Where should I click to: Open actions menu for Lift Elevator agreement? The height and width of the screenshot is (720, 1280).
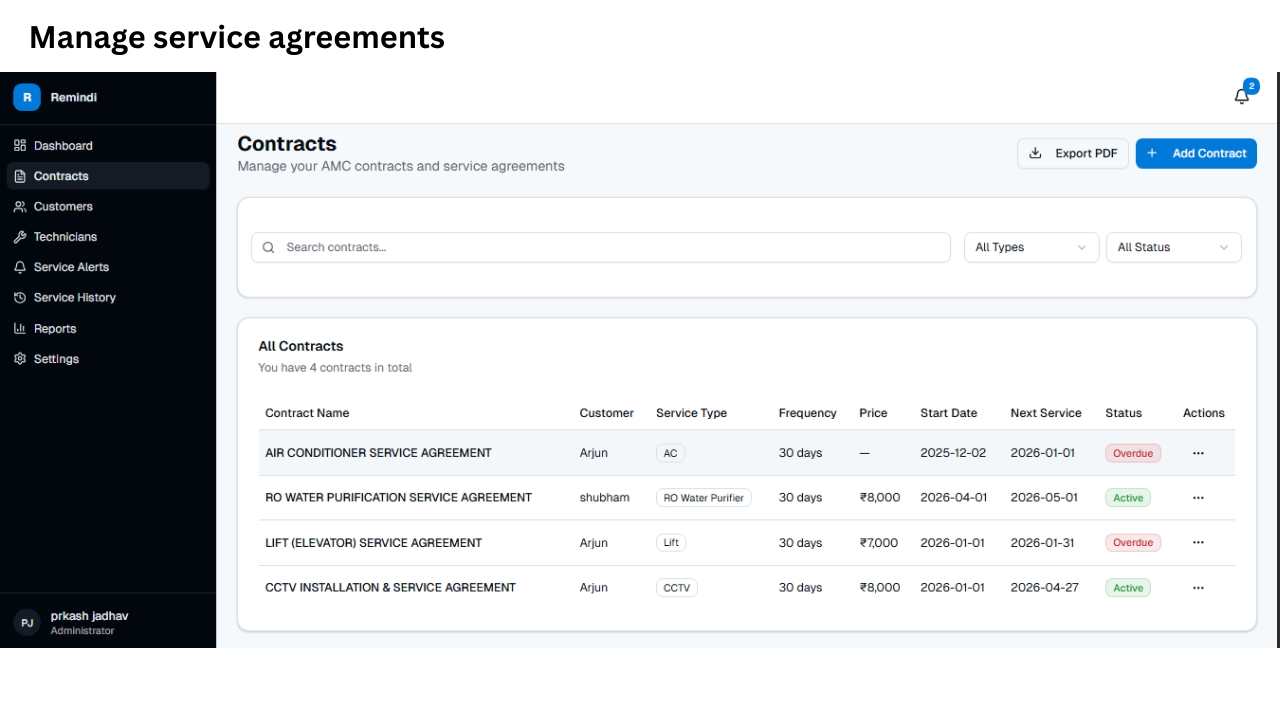pos(1198,543)
